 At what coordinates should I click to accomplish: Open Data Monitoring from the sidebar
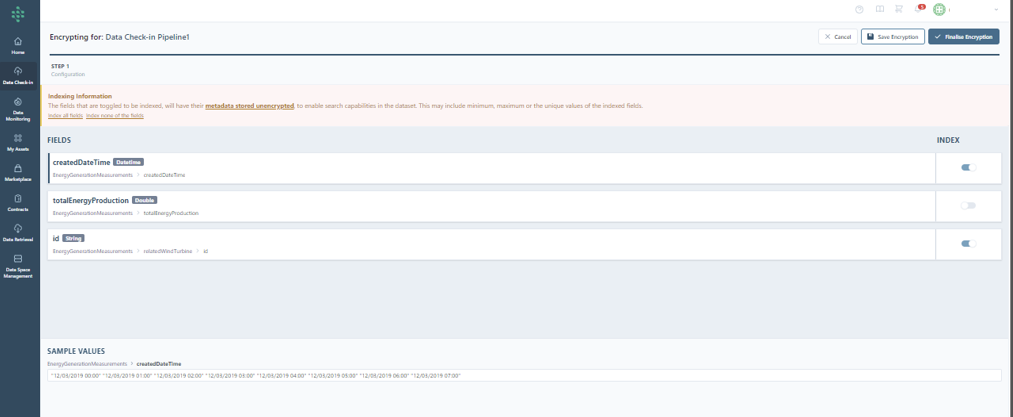pyautogui.click(x=19, y=106)
